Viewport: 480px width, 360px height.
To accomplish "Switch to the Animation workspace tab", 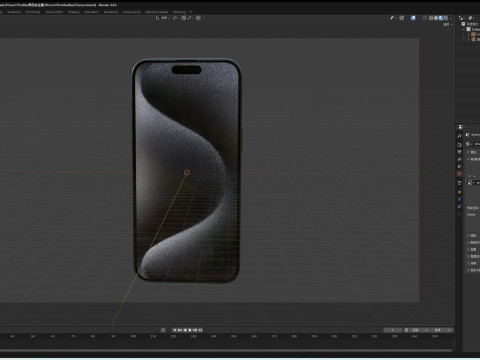I will pyautogui.click(x=92, y=12).
